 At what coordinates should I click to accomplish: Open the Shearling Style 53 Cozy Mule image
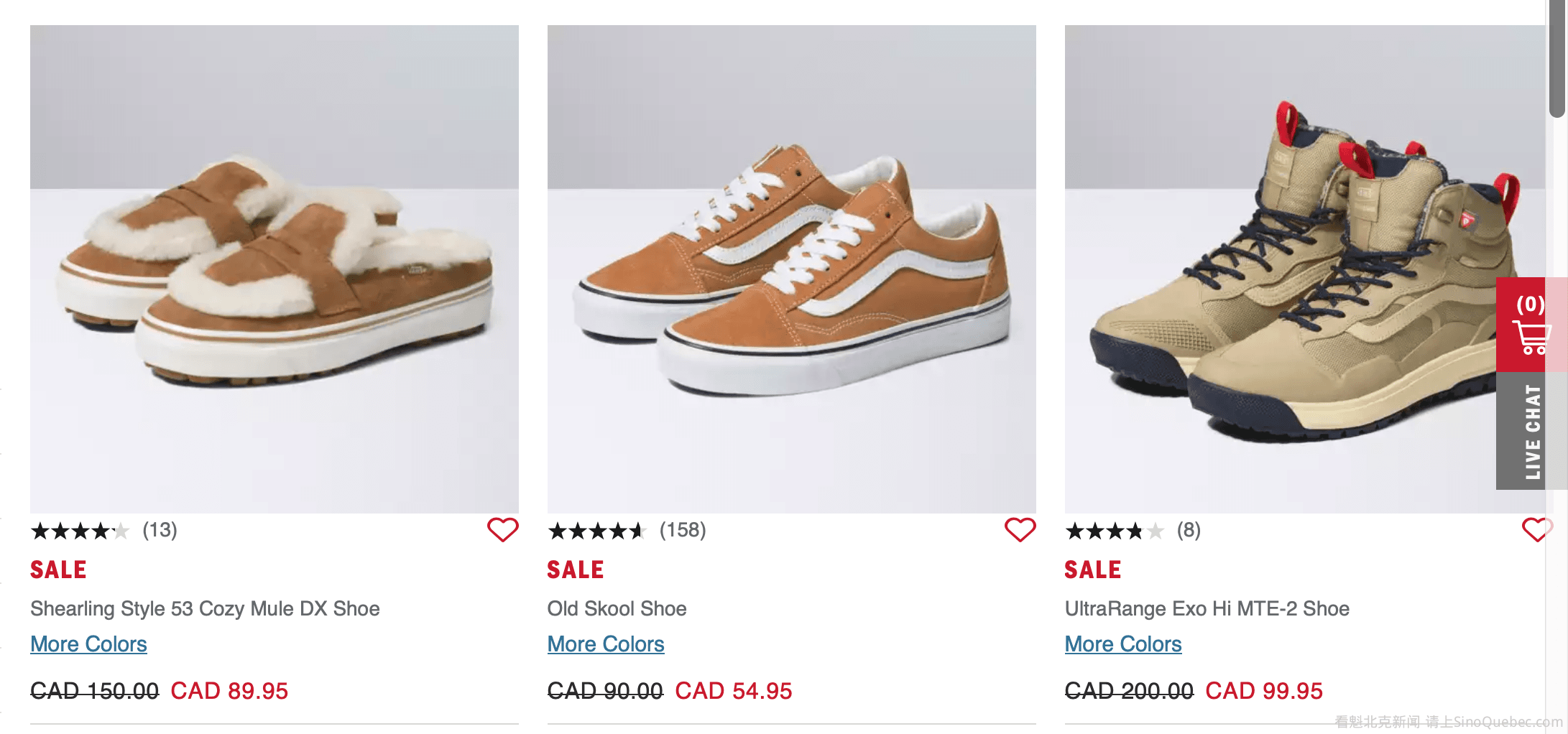point(274,269)
